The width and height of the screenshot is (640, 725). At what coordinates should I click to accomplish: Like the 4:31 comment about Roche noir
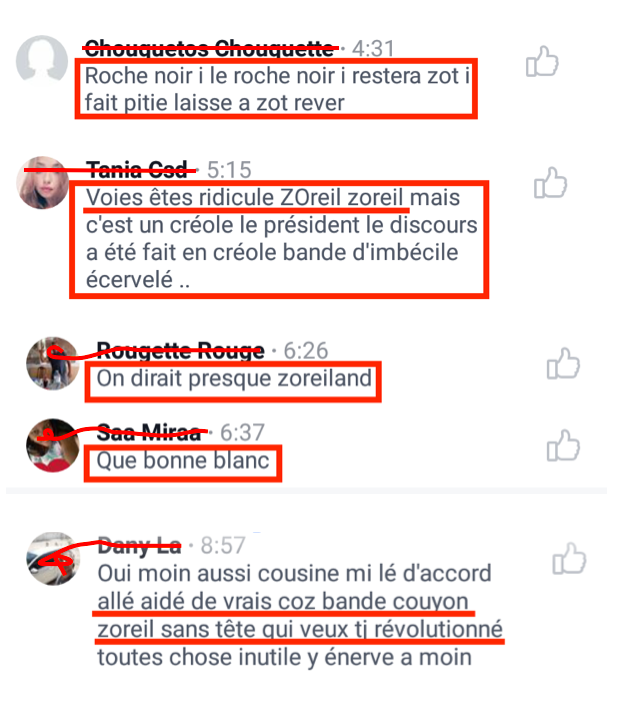click(x=542, y=61)
